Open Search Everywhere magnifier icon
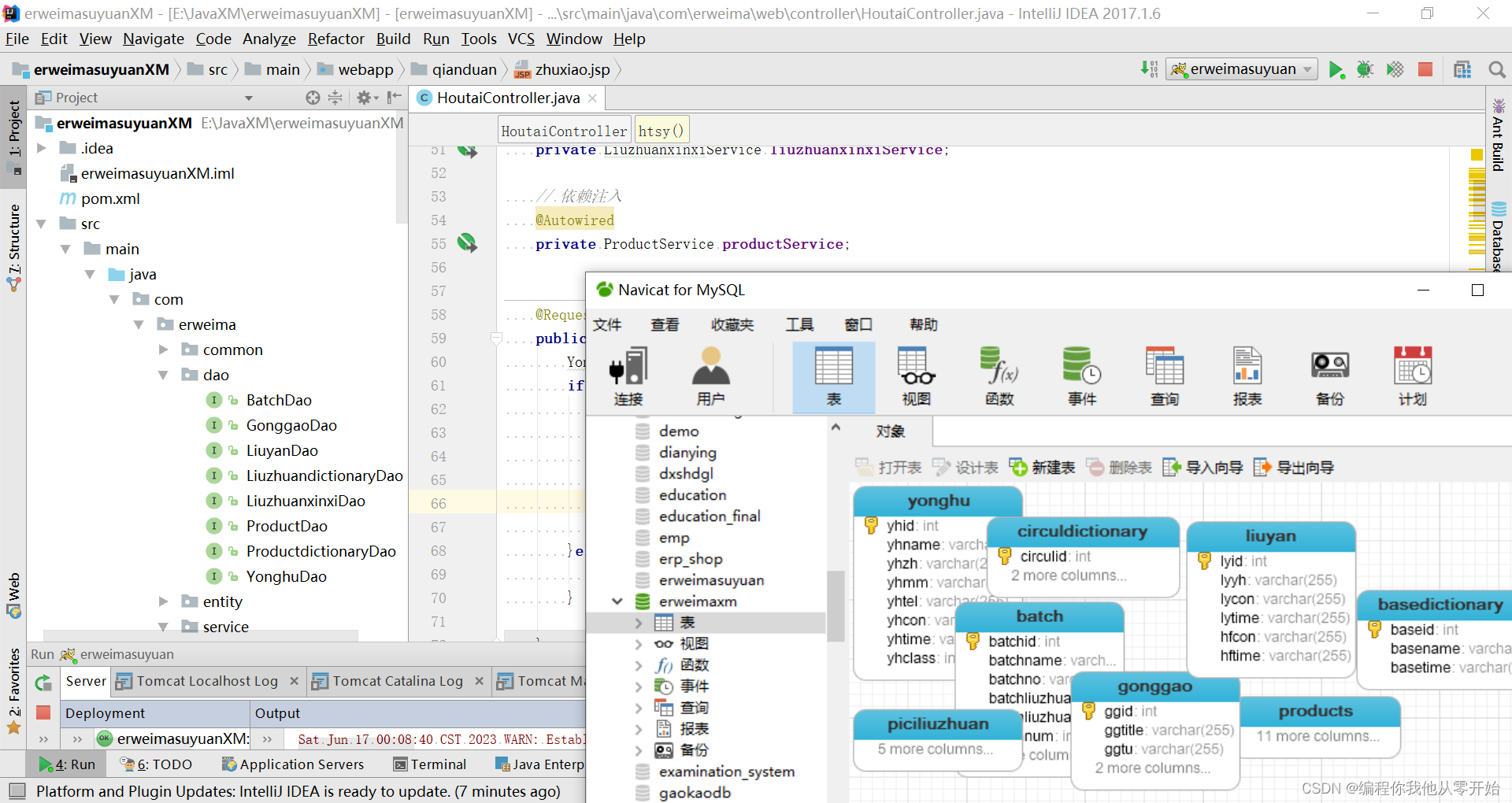The width and height of the screenshot is (1512, 803). [1497, 69]
